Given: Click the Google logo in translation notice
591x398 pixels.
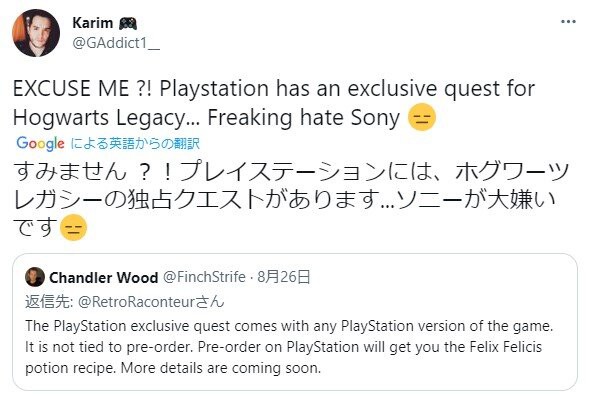Looking at the screenshot, I should point(40,144).
